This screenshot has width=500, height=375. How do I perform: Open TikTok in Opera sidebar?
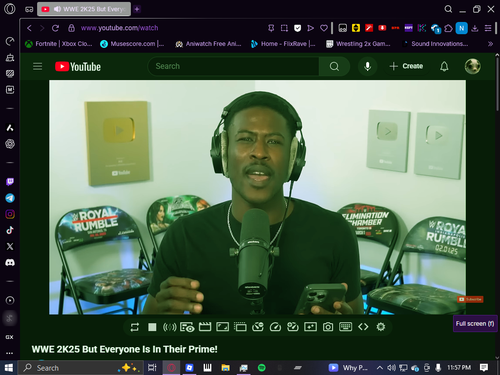coord(10,230)
